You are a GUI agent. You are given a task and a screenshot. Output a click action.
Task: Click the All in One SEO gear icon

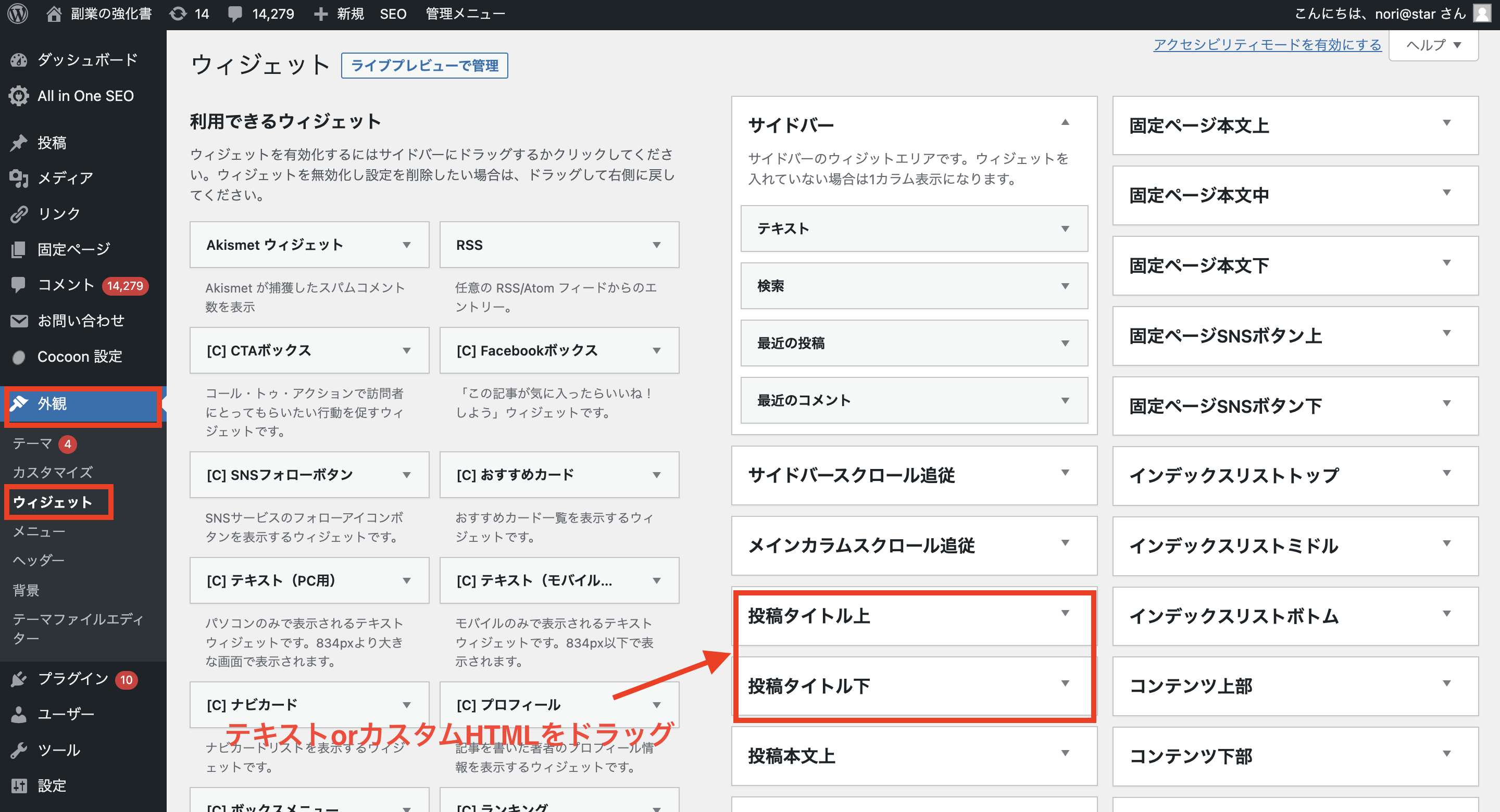click(19, 96)
